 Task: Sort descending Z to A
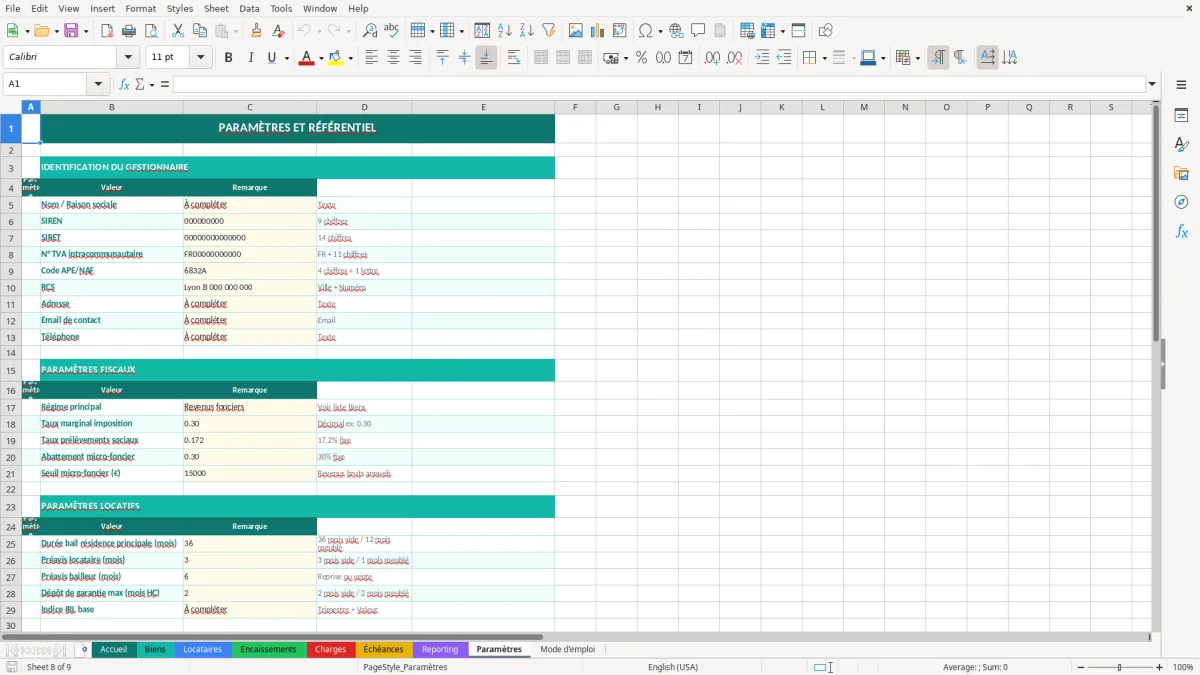pos(526,31)
